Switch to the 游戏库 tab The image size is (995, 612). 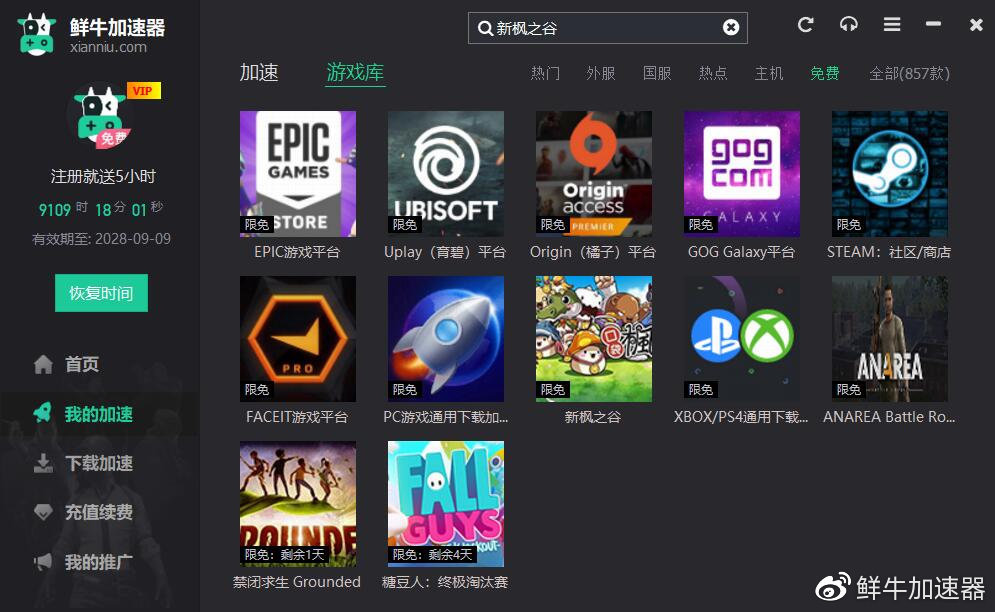pos(355,73)
